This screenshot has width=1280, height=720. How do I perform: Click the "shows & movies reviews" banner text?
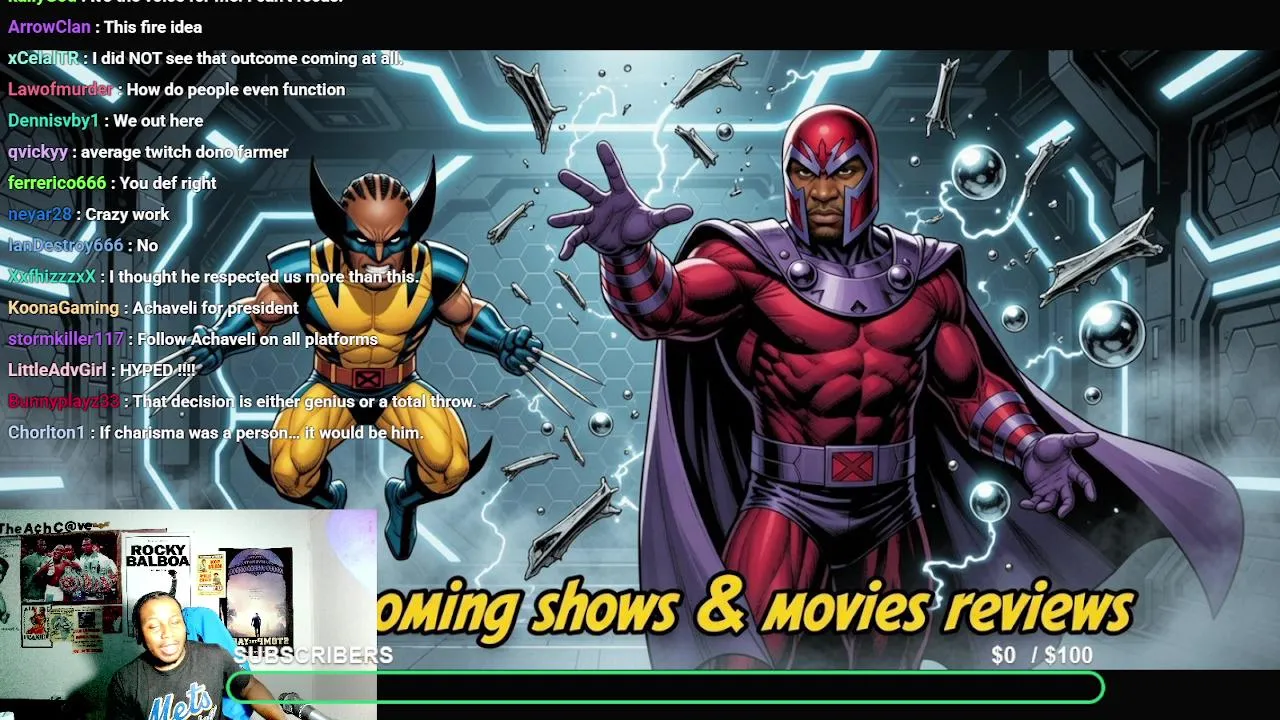tap(832, 608)
